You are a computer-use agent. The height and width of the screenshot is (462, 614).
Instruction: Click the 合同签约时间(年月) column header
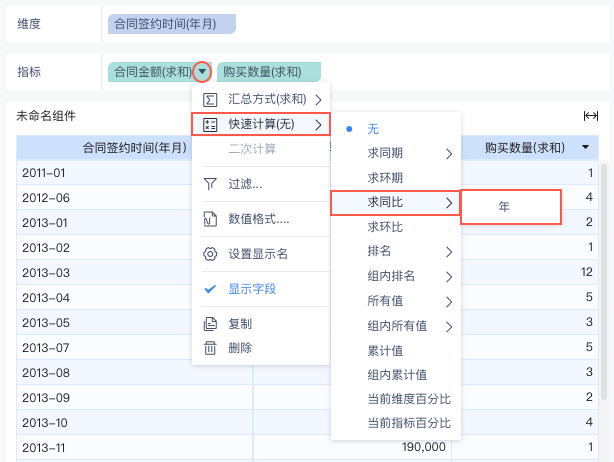click(x=134, y=148)
